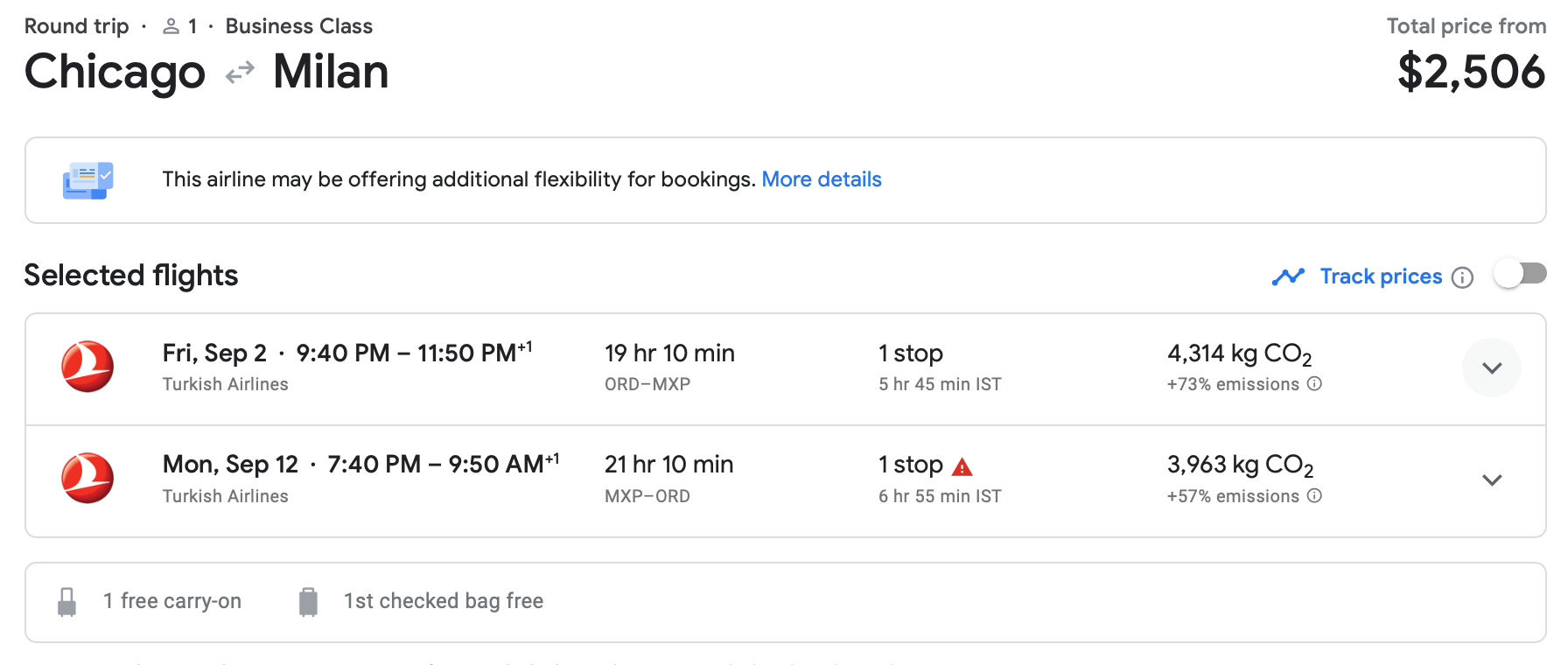Click the Track prices info icon
This screenshot has height=665, width=1568.
[1462, 277]
